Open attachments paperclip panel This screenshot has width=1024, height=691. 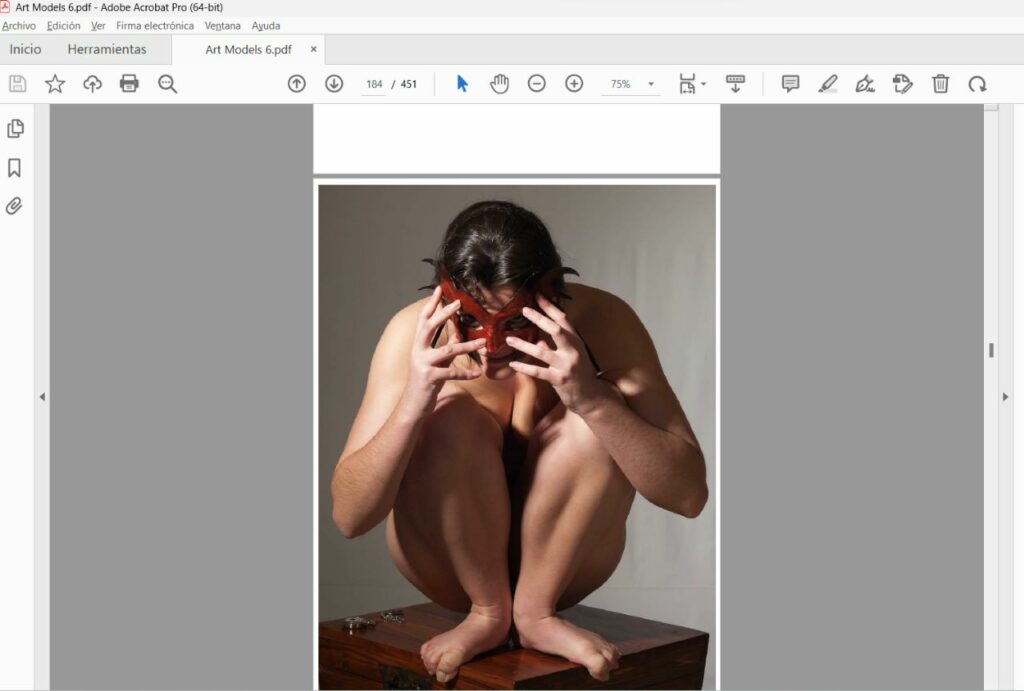14,206
